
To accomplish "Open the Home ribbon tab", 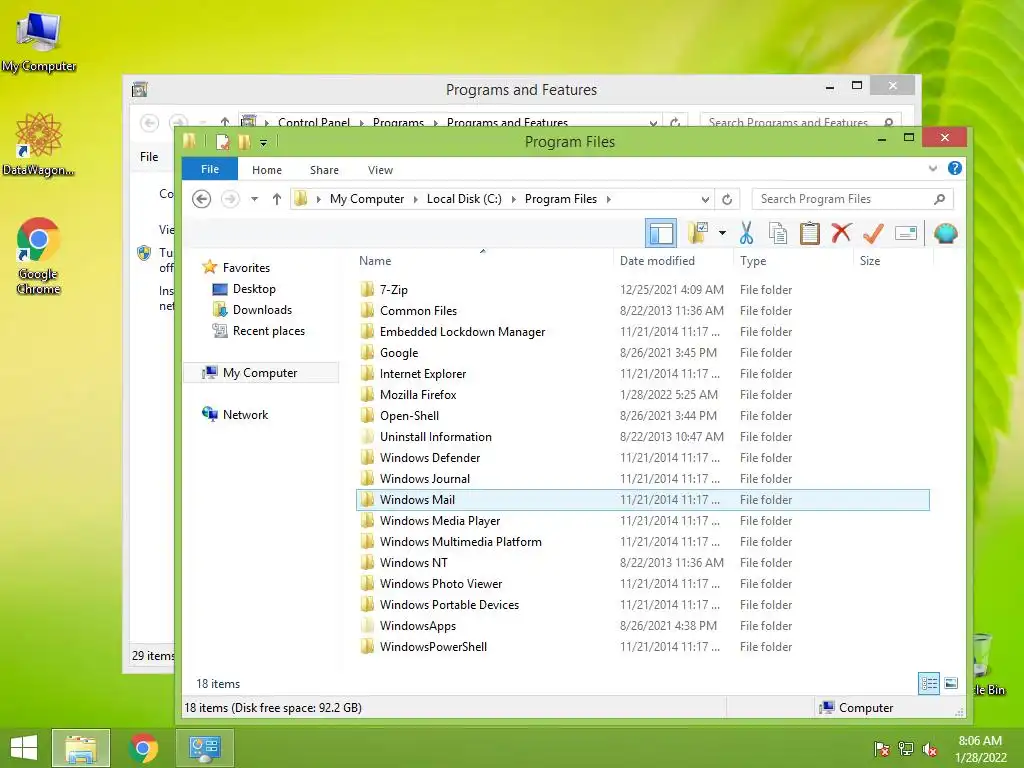I will coord(266,170).
